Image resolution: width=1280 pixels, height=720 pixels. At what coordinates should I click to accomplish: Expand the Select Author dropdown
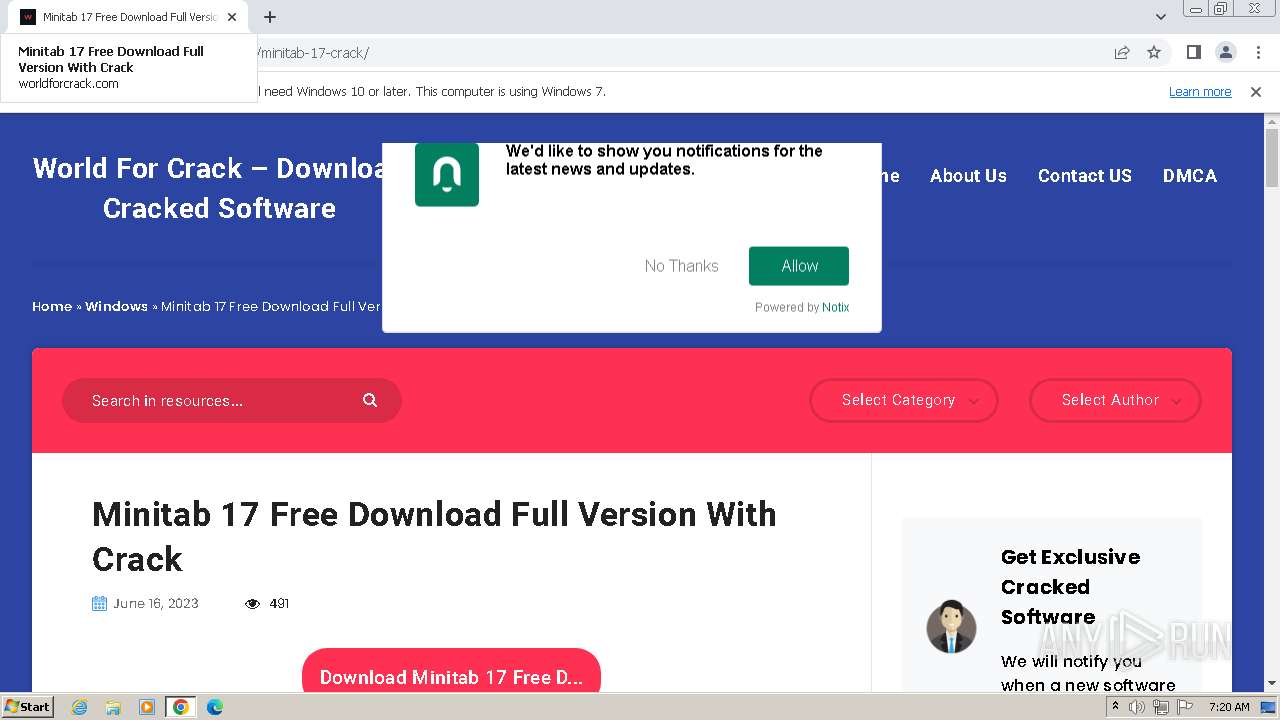[1115, 400]
